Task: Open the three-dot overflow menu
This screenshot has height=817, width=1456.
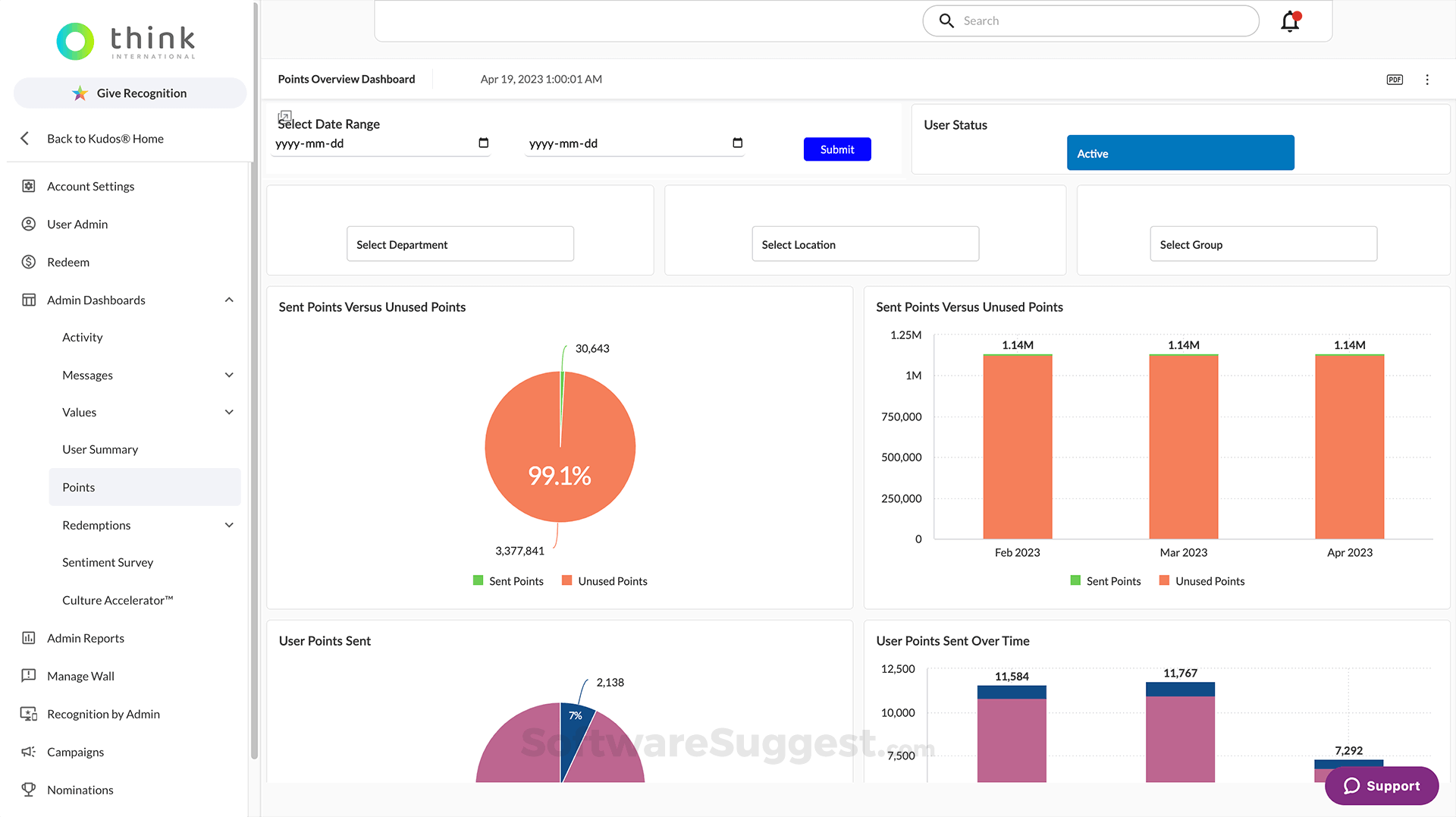Action: [1427, 79]
